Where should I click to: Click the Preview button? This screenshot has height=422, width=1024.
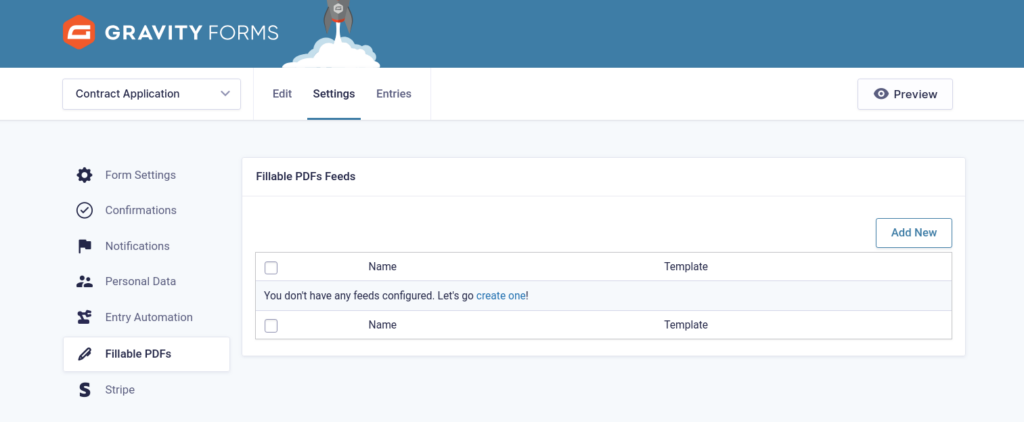(904, 94)
